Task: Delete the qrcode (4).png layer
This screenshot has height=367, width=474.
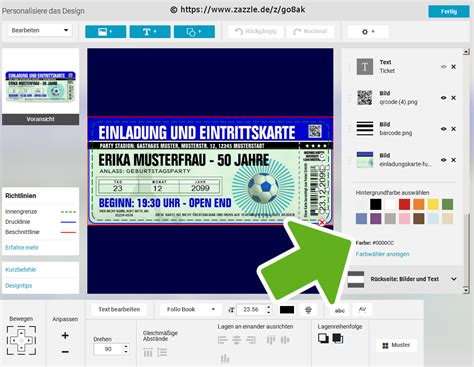Action: click(454, 98)
